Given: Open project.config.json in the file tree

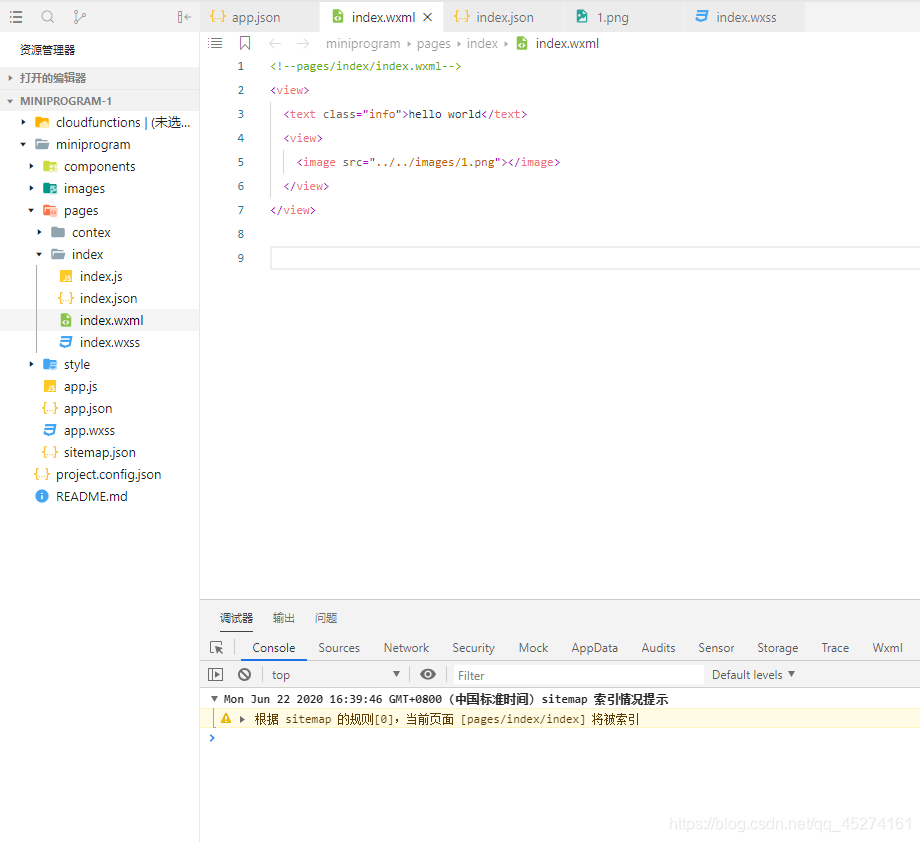Looking at the screenshot, I should (x=100, y=475).
